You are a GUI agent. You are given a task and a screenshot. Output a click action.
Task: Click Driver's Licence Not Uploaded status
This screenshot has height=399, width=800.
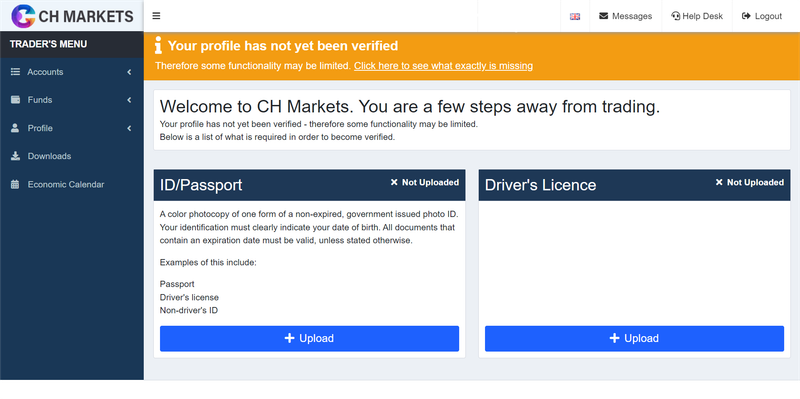click(x=749, y=182)
